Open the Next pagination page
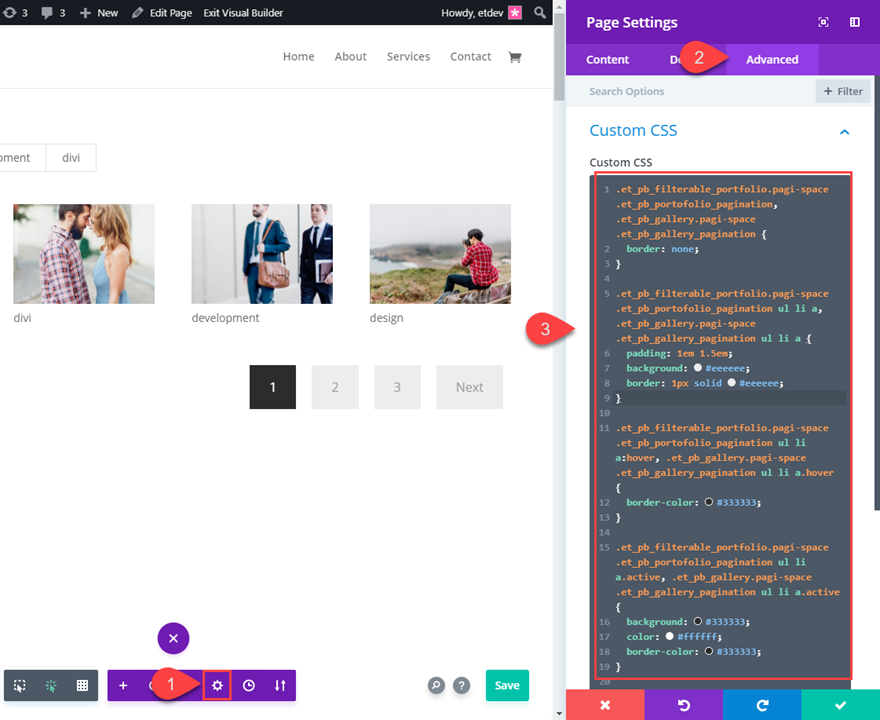The image size is (880, 720). tap(469, 387)
